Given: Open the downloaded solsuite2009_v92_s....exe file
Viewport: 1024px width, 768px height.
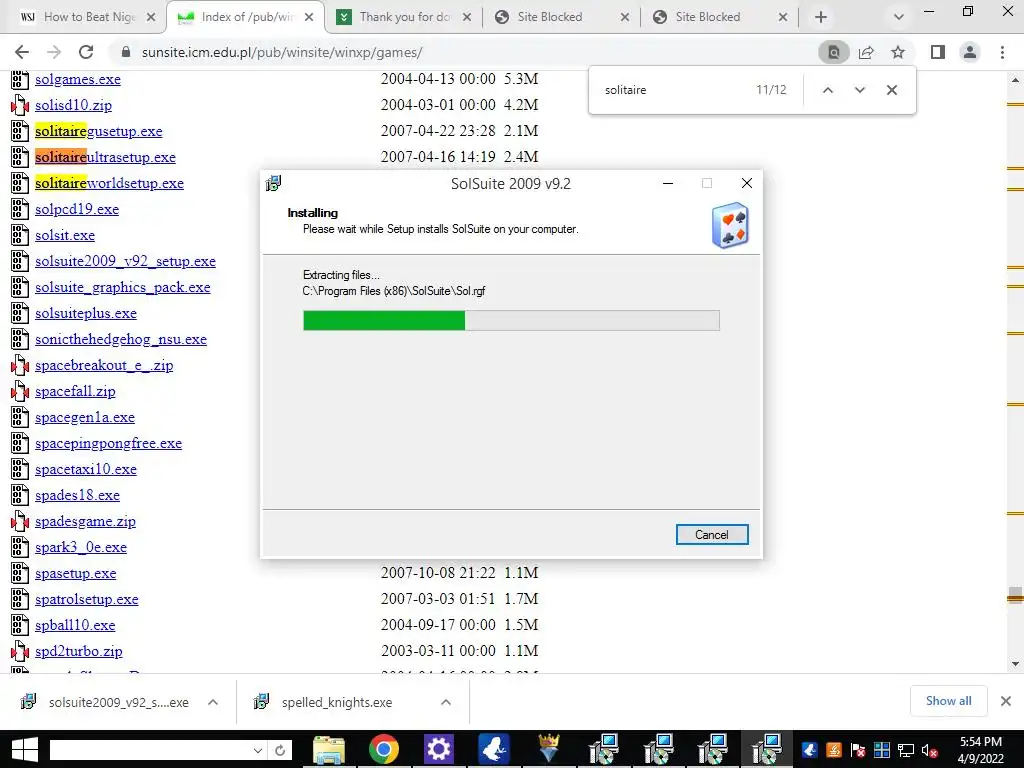Looking at the screenshot, I should (118, 703).
